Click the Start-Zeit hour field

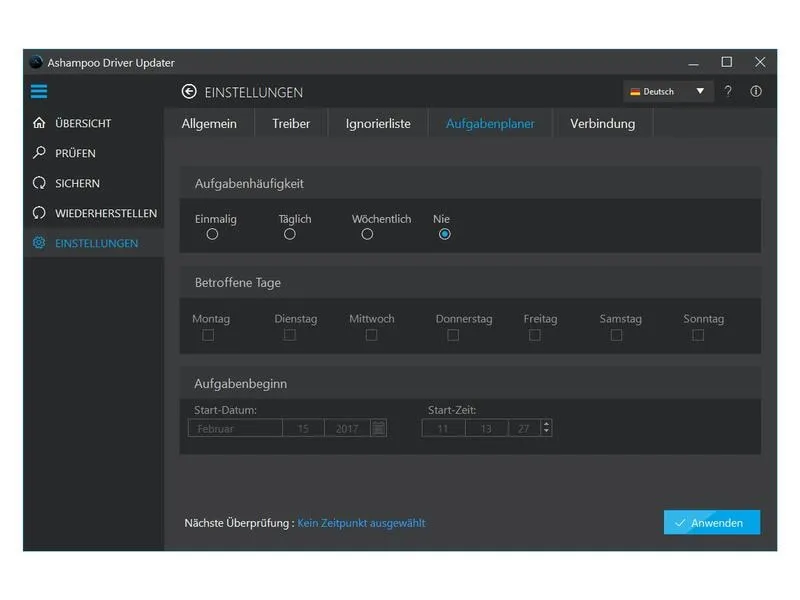tap(443, 428)
